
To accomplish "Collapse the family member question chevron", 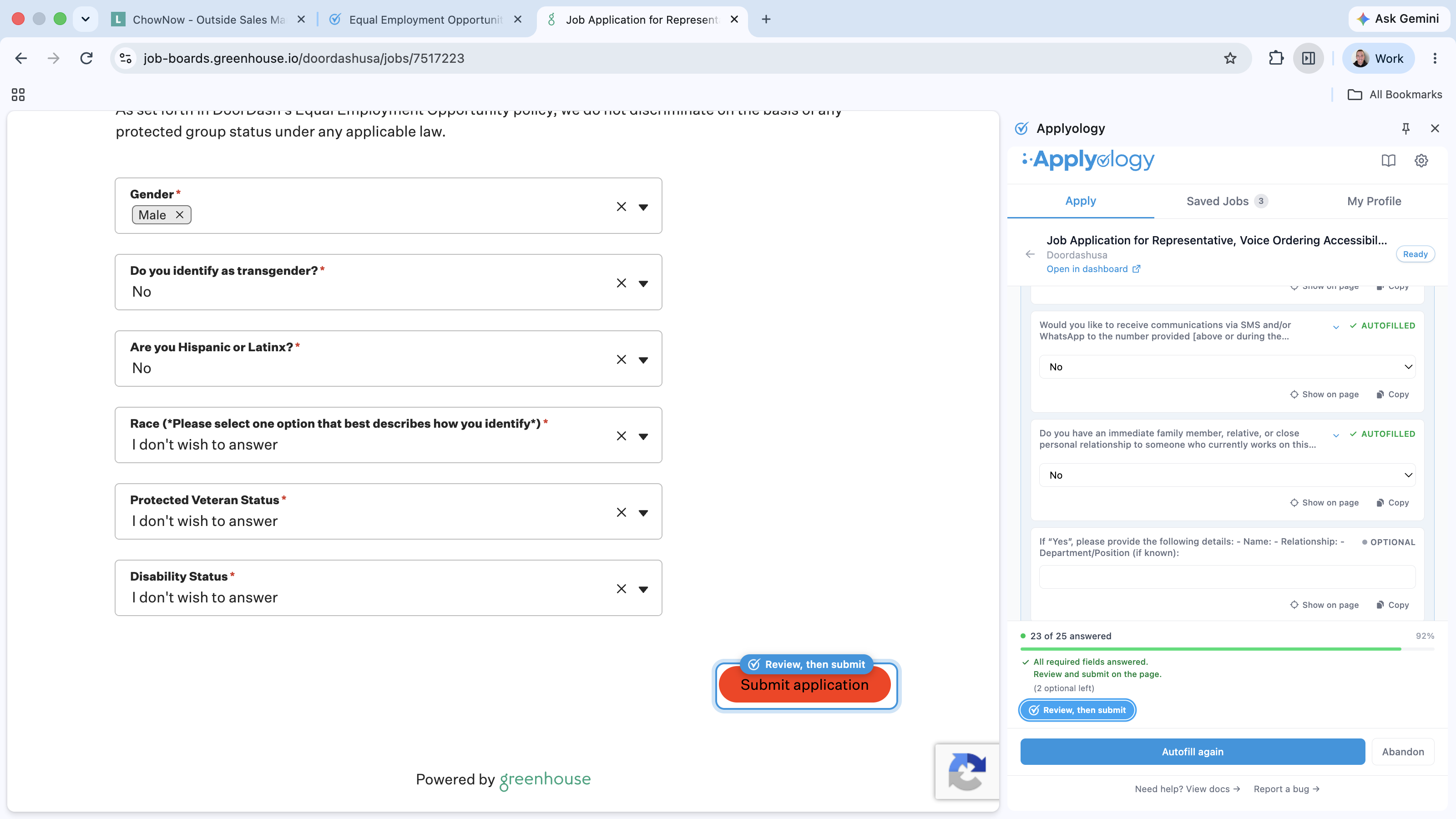I will click(1336, 435).
